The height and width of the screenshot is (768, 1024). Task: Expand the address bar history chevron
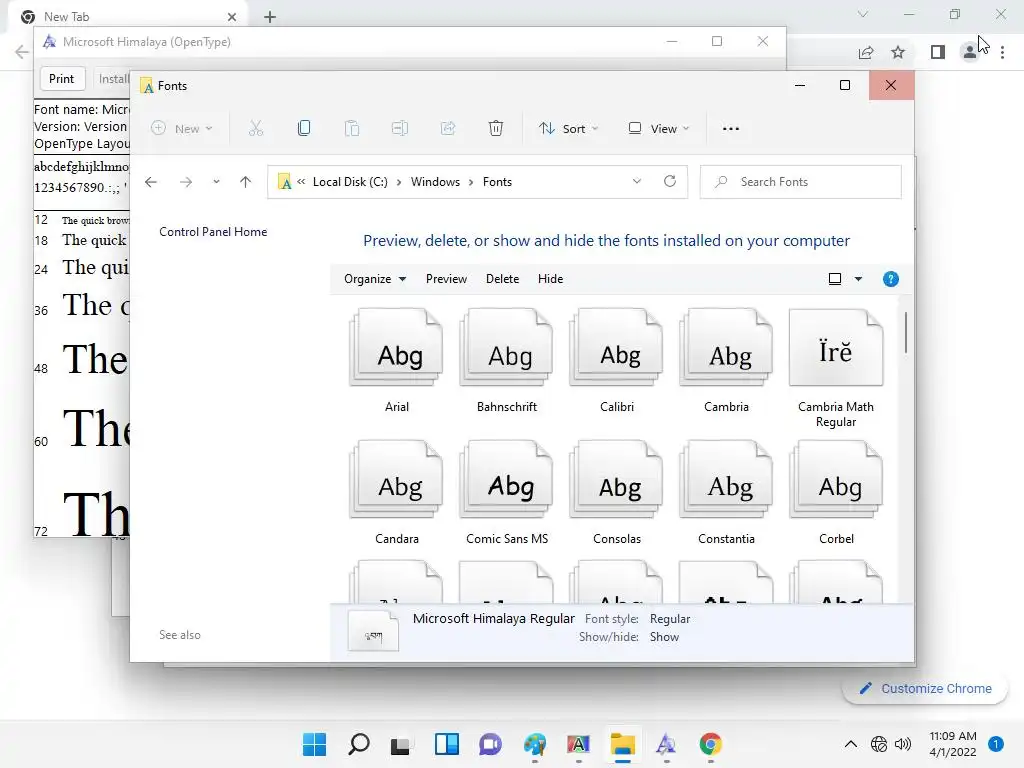[637, 182]
